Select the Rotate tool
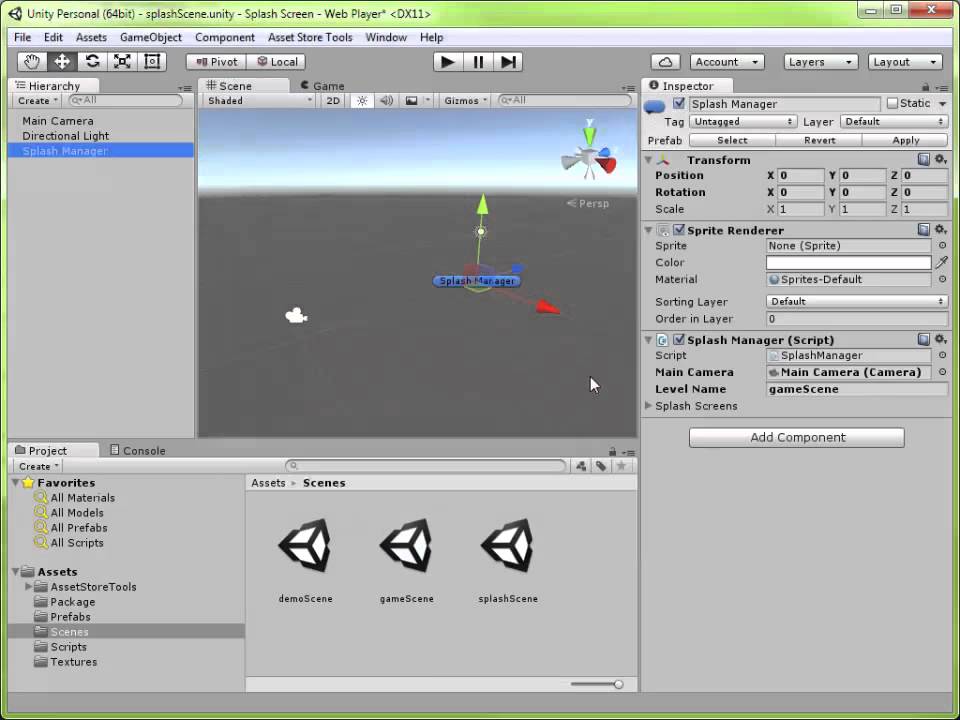The height and width of the screenshot is (720, 960). [92, 62]
